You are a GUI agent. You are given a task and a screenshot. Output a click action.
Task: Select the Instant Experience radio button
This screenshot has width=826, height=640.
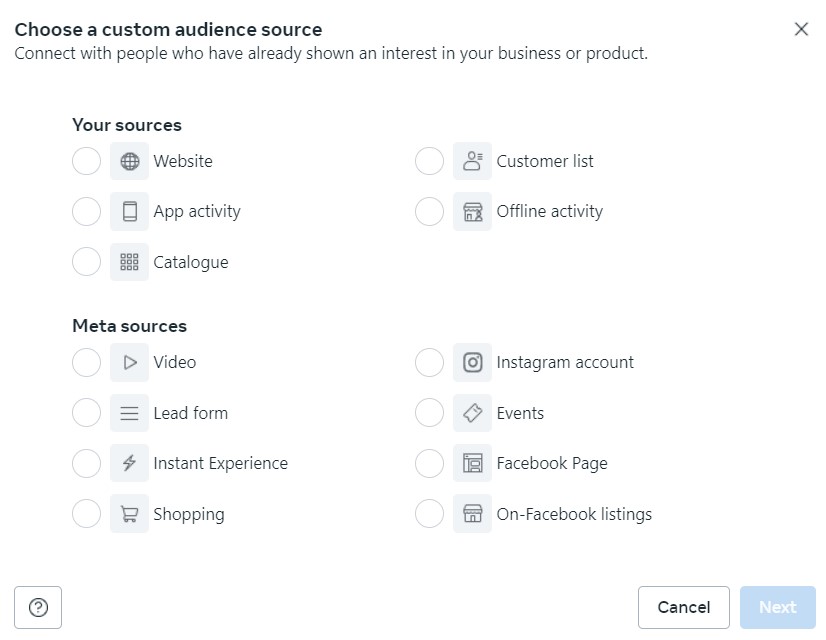click(86, 463)
